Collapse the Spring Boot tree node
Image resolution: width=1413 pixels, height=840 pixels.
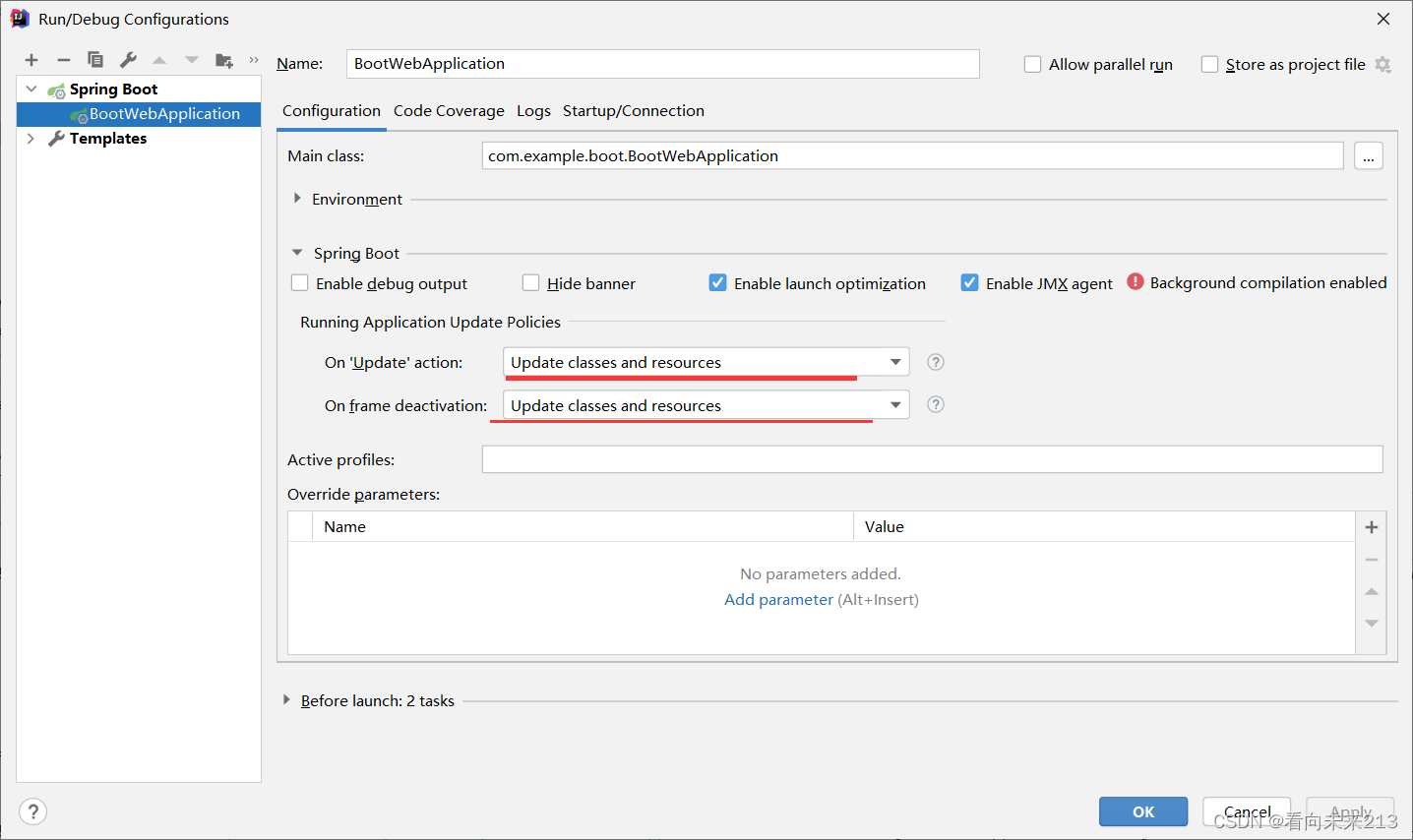pos(31,89)
